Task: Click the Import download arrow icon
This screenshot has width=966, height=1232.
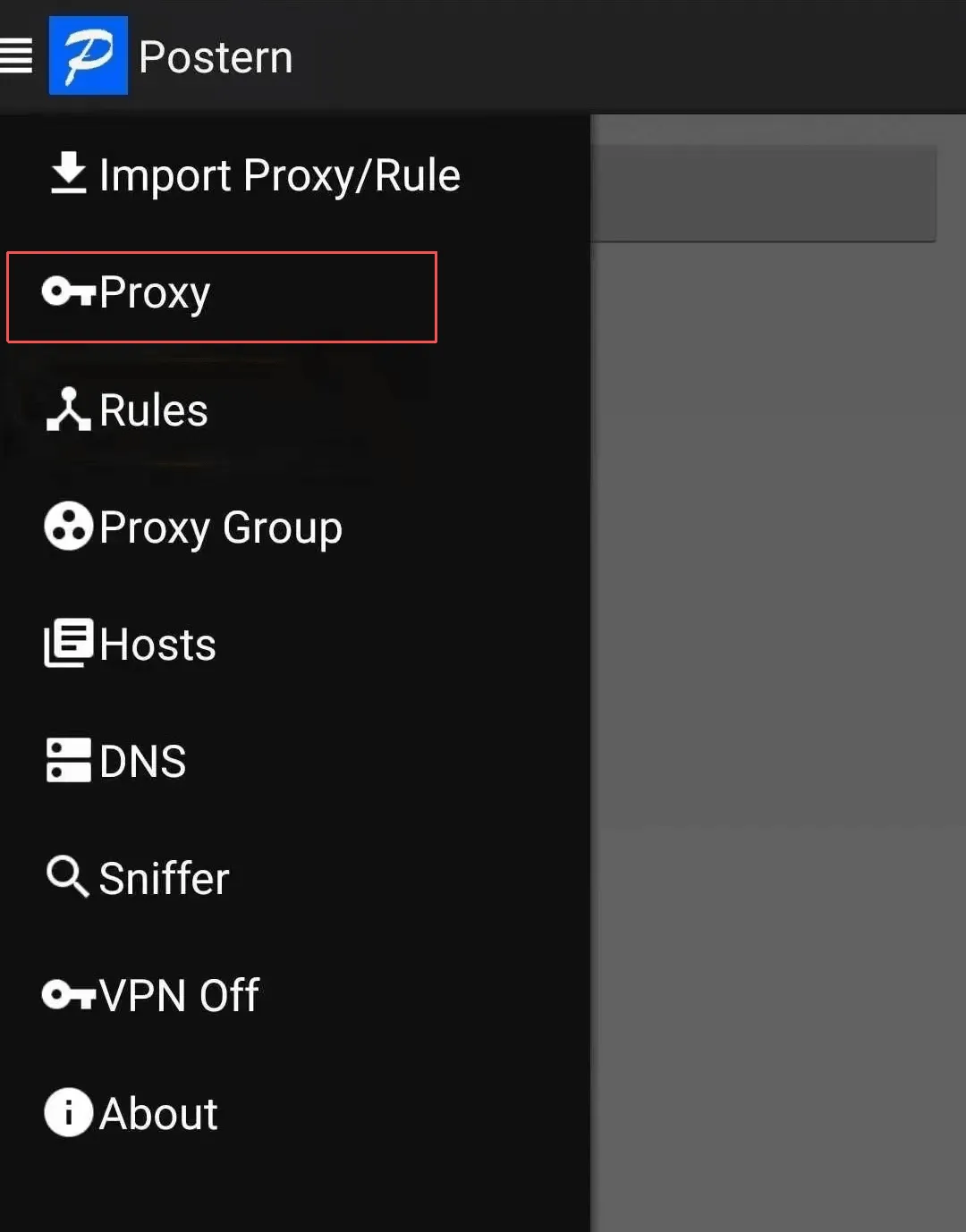Action: (68, 173)
